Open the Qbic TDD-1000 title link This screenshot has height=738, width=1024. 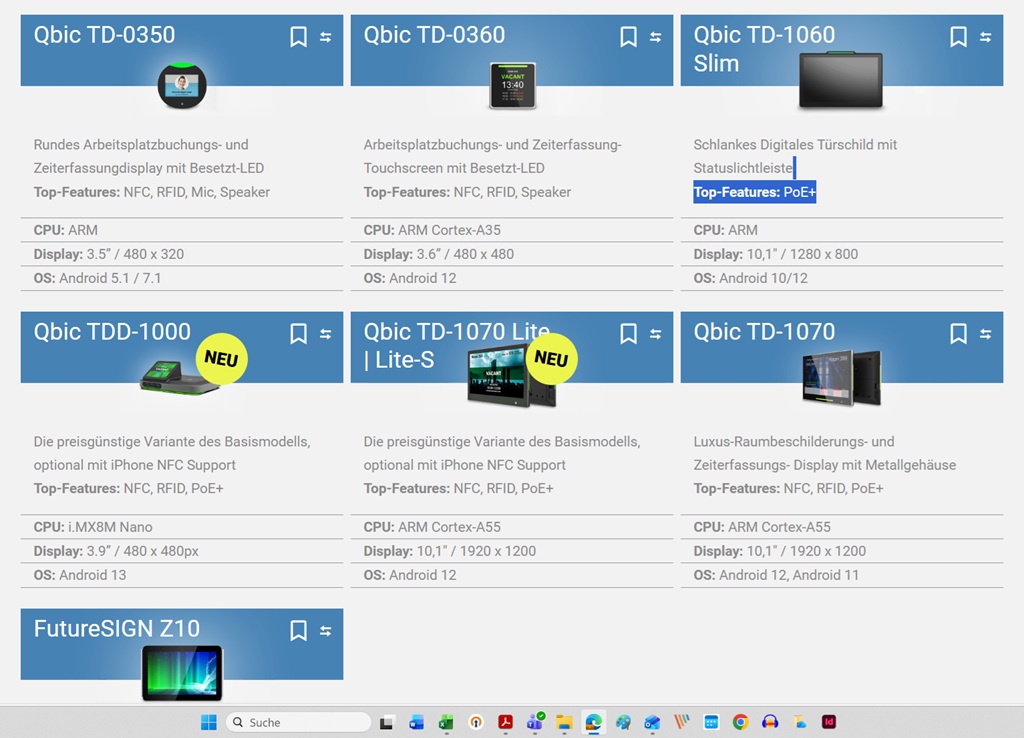pos(112,332)
